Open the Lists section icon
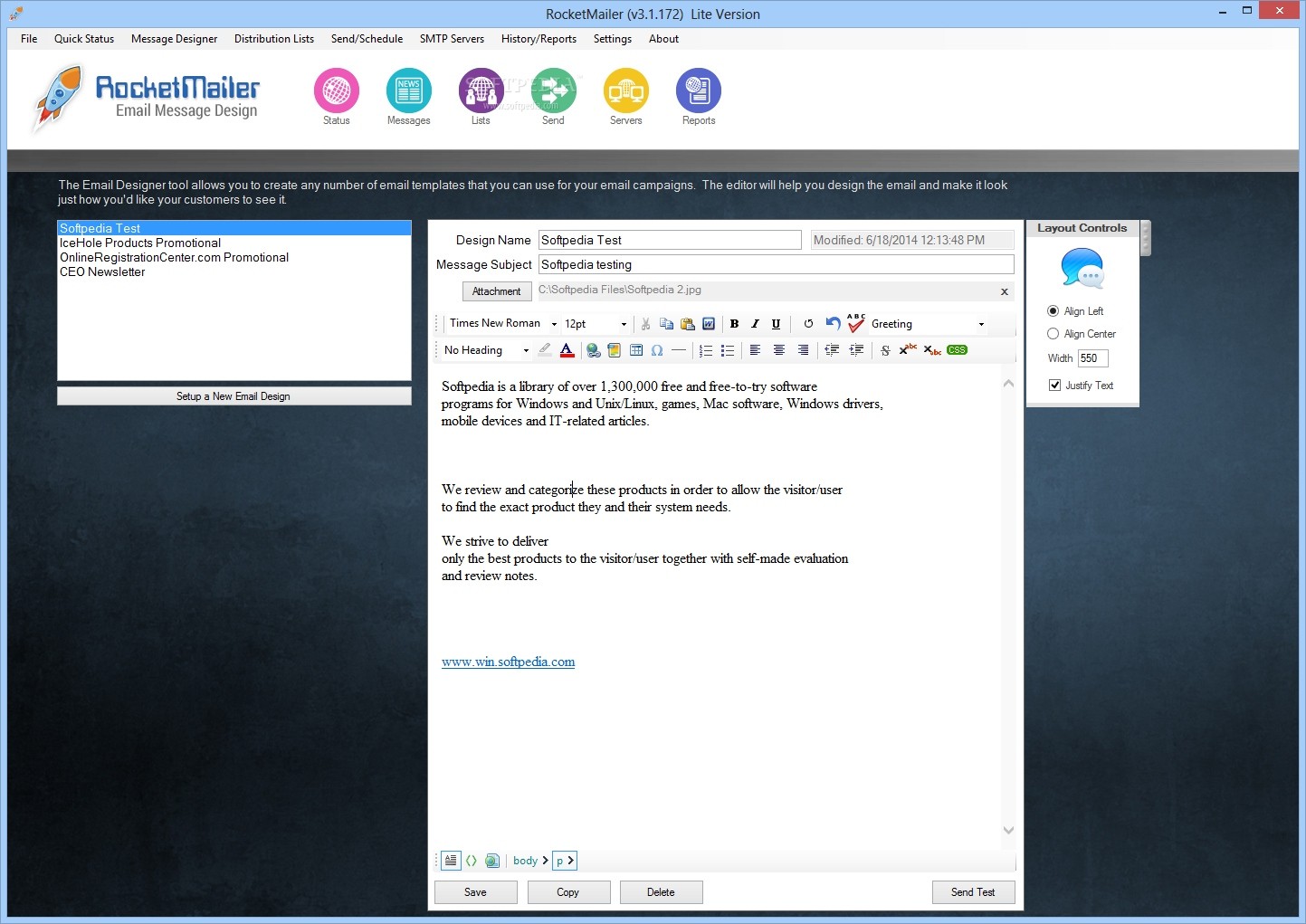1306x924 pixels. [481, 90]
